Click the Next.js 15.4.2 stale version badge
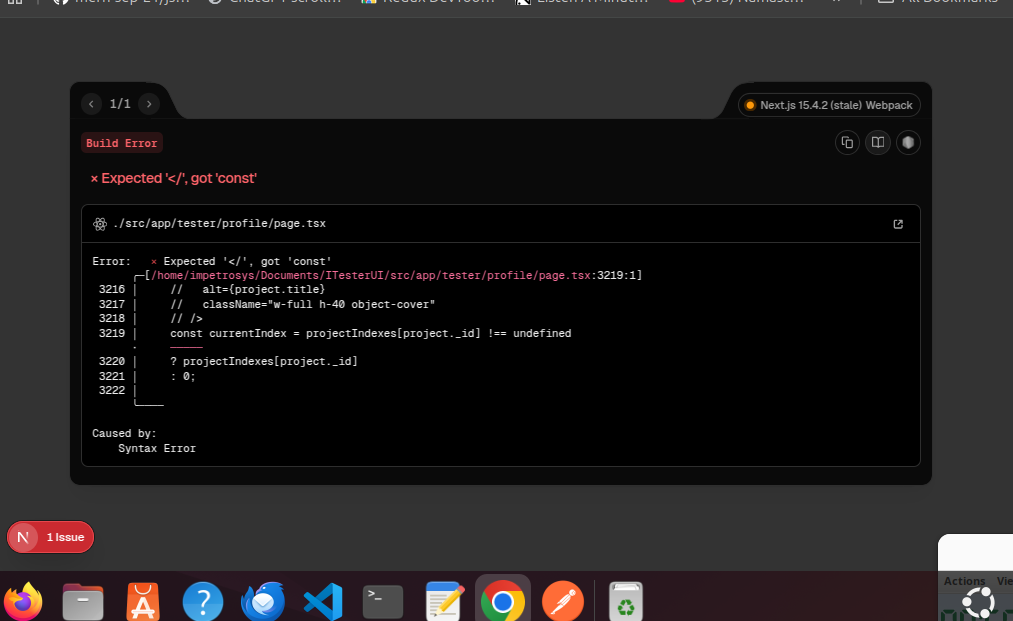The image size is (1013, 621). (829, 105)
